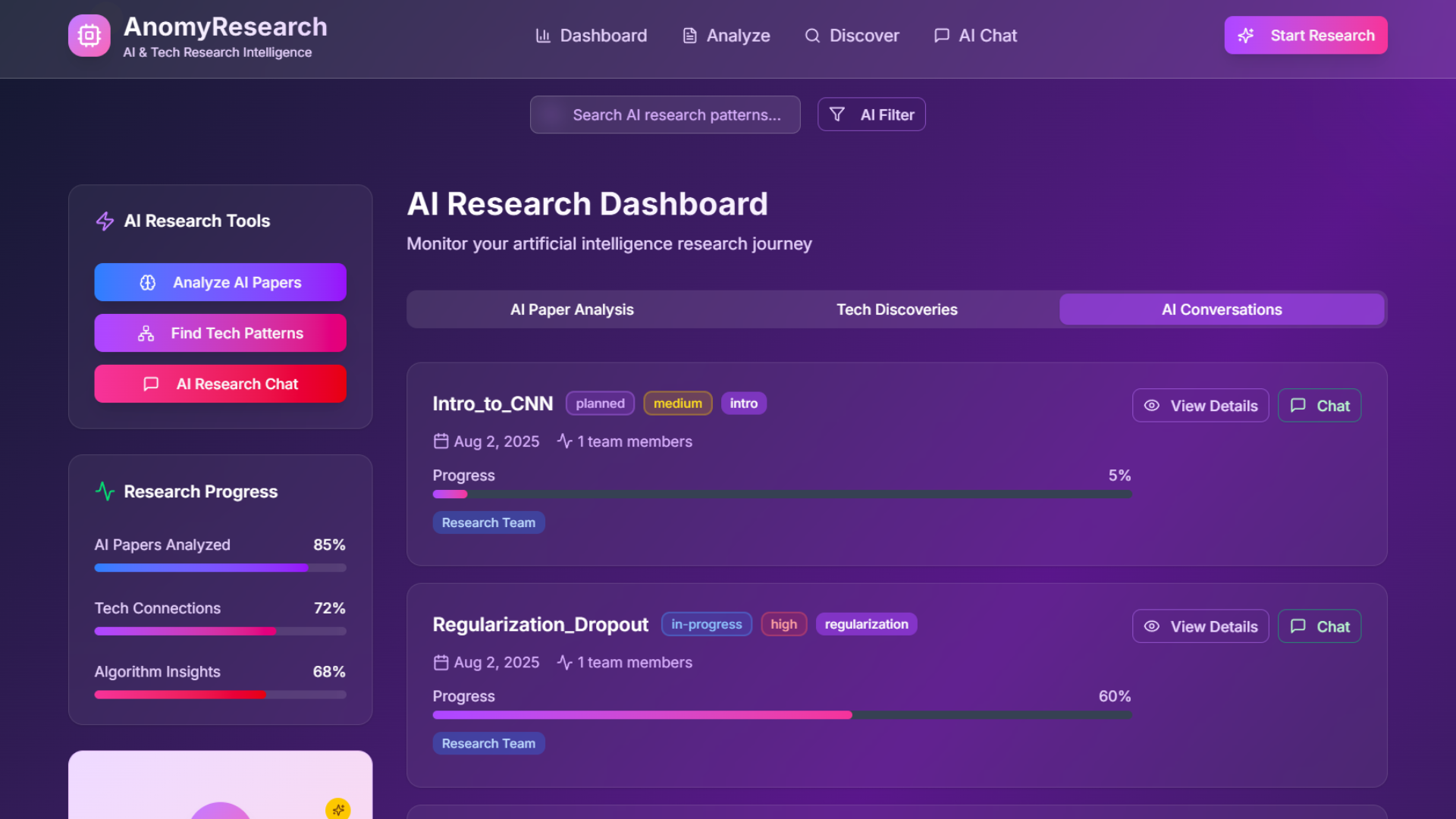Click the 'intro' tag badge

click(744, 403)
